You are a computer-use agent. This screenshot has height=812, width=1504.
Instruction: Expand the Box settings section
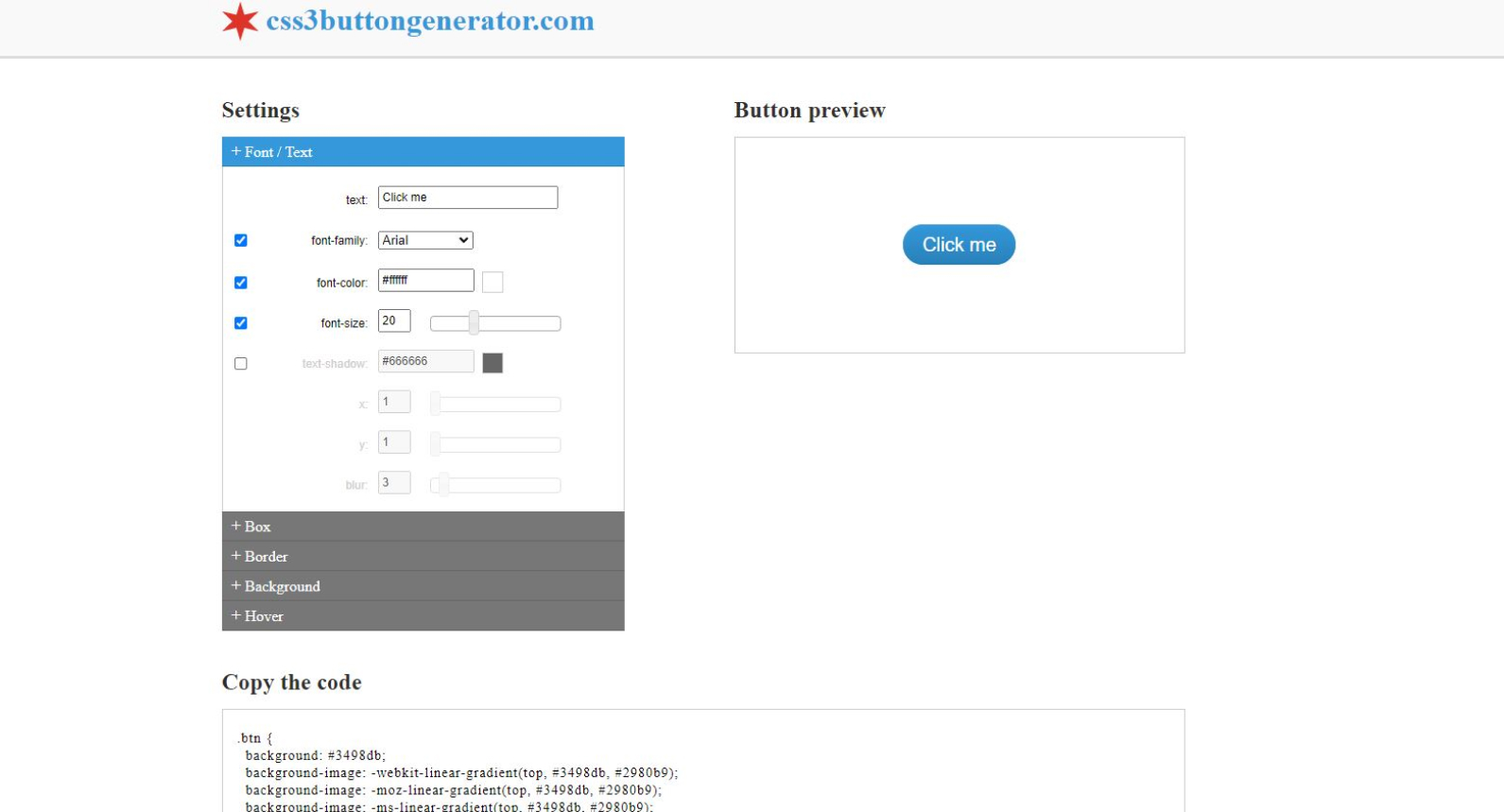423,527
